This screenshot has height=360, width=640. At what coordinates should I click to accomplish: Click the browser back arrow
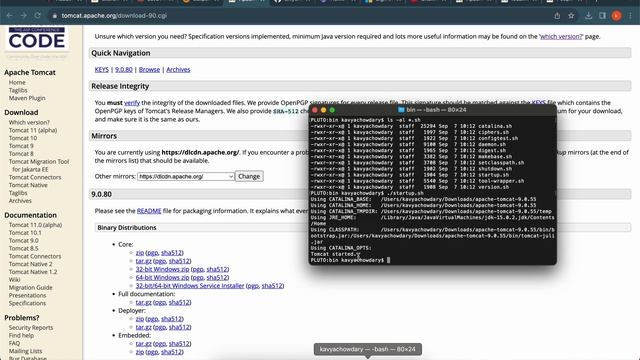tap(9, 16)
